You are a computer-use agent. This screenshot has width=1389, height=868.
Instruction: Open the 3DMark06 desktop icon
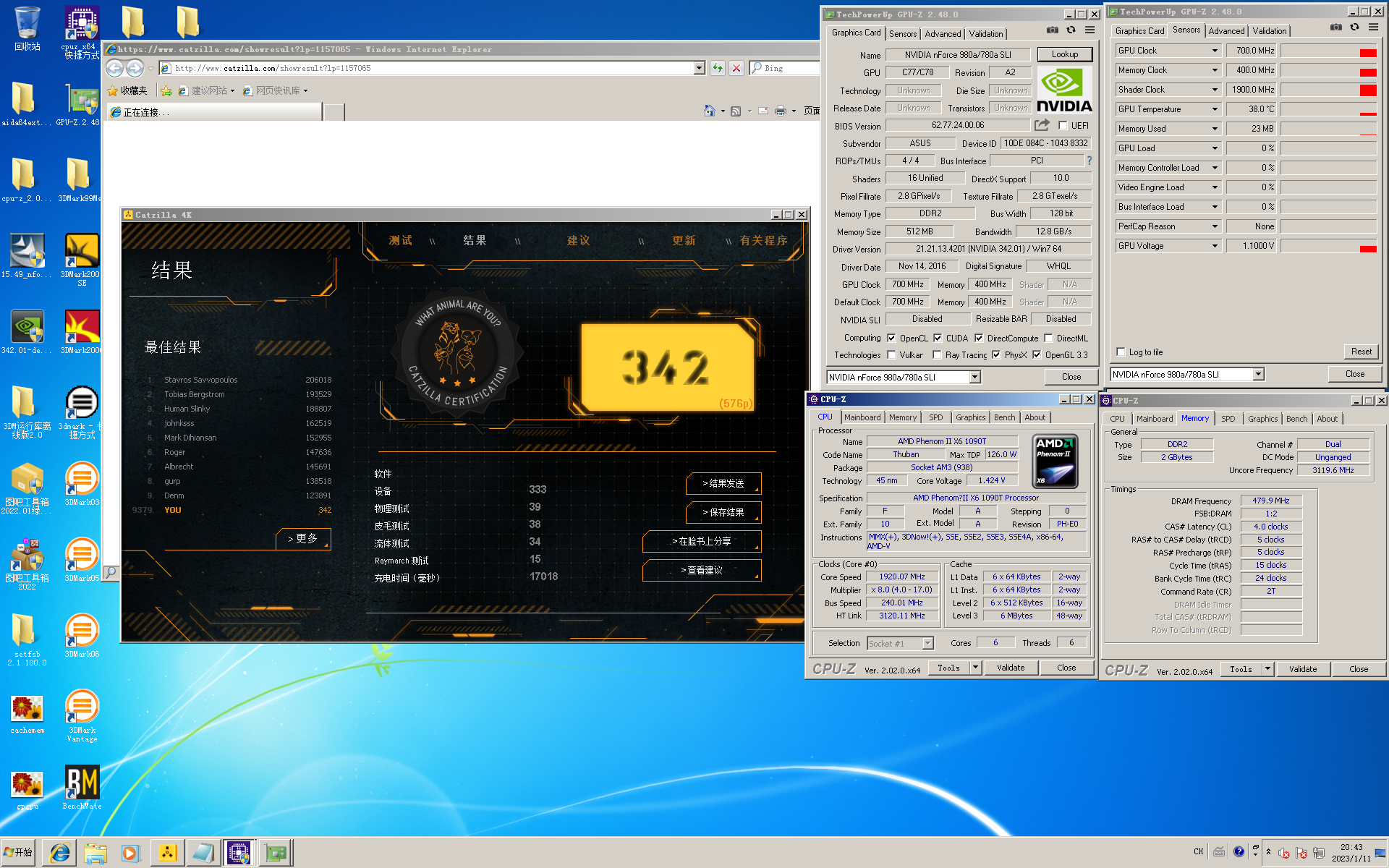click(82, 635)
